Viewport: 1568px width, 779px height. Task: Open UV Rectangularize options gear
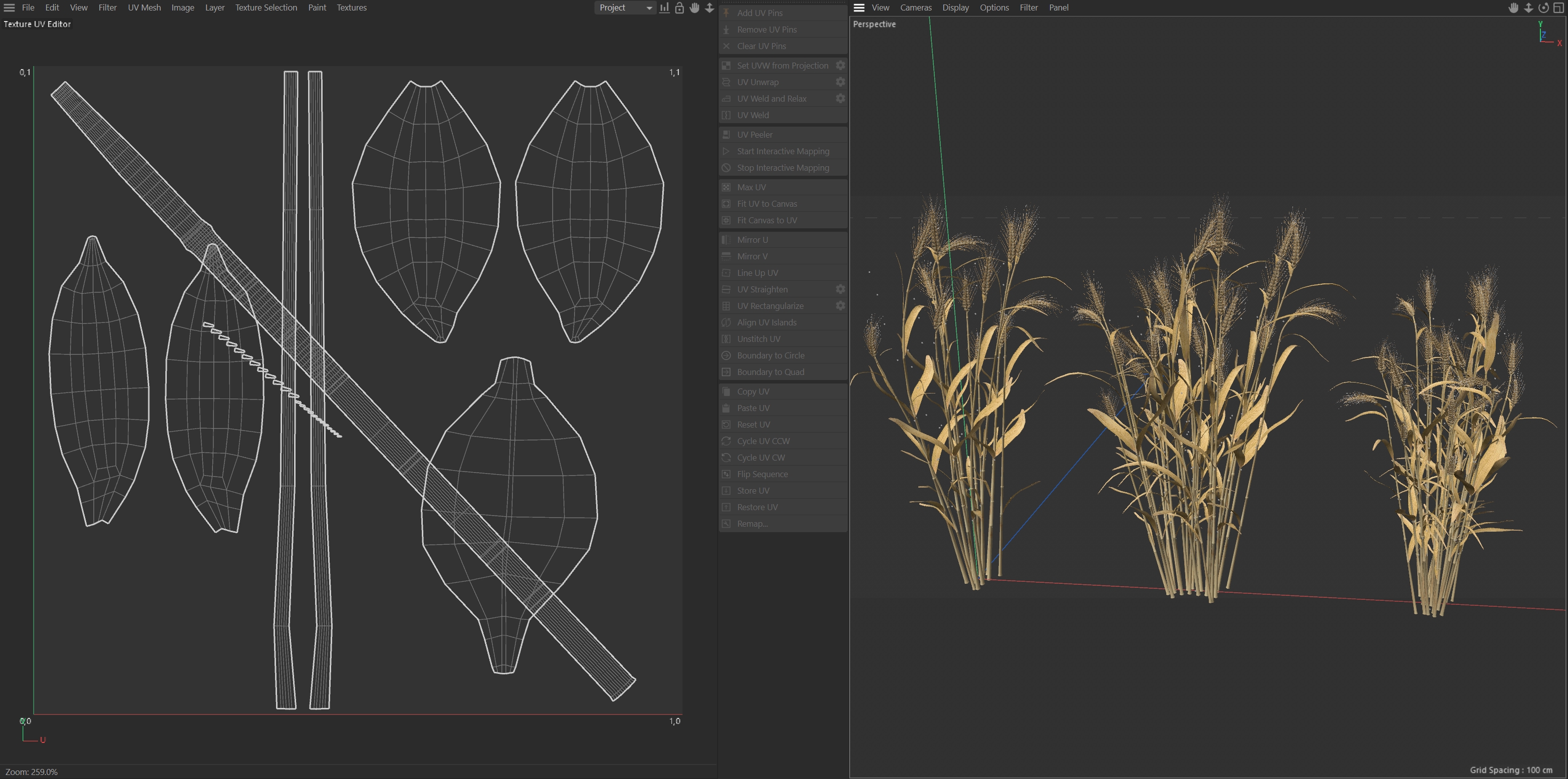pyautogui.click(x=840, y=306)
